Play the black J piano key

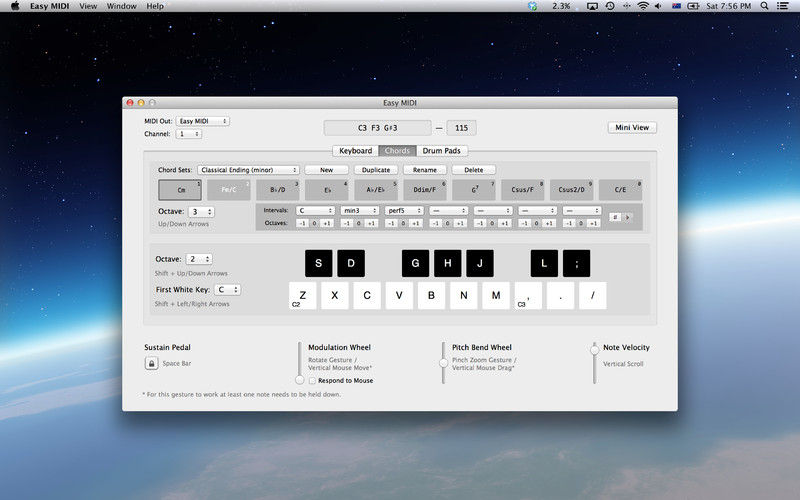pos(480,263)
